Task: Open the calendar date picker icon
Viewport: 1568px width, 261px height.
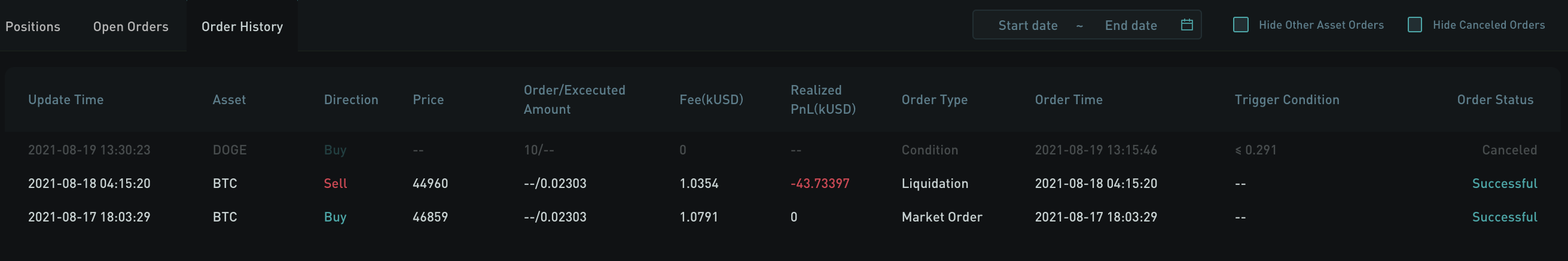Action: 1186,25
